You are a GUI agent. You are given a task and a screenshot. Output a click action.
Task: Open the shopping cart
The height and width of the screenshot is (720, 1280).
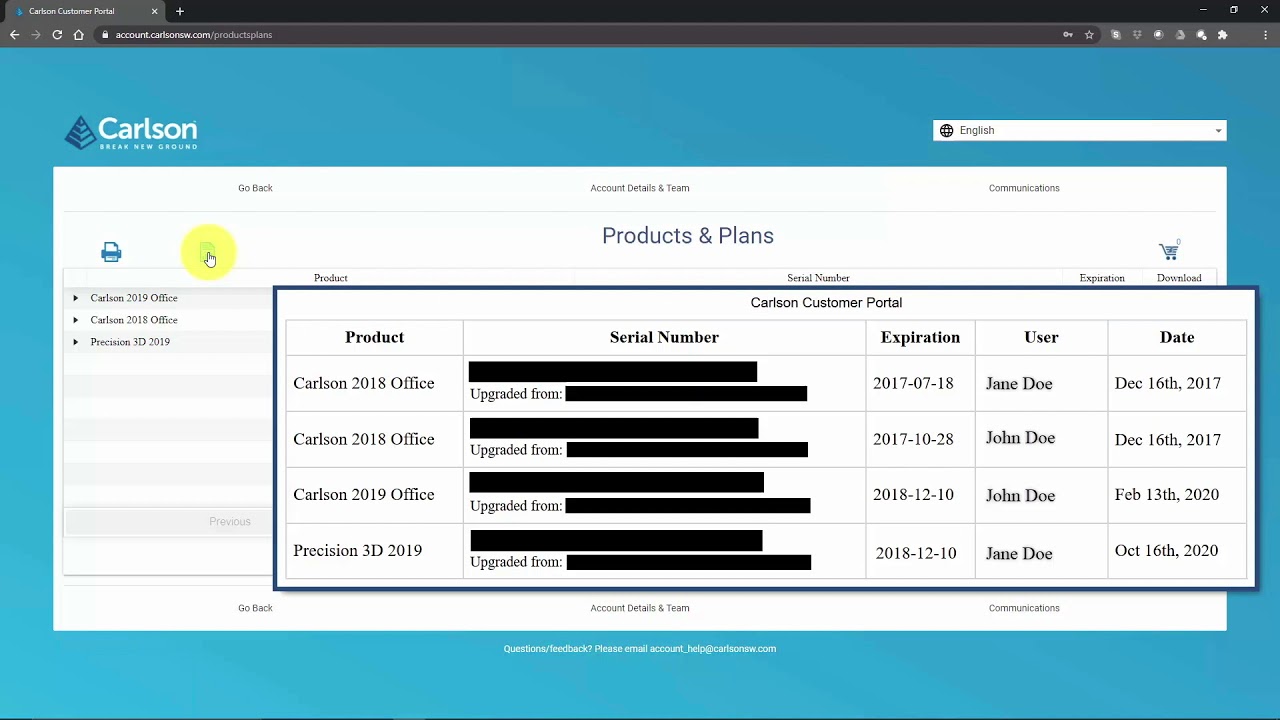1169,251
